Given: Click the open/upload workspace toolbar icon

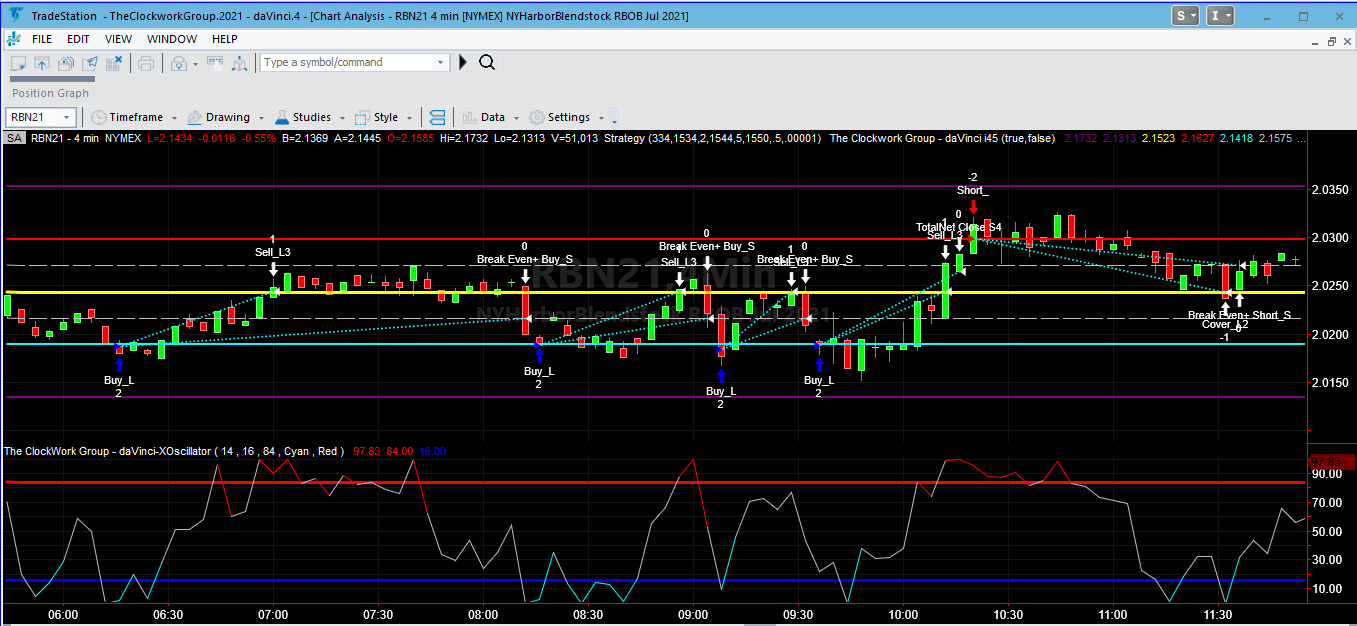Looking at the screenshot, I should [x=42, y=63].
